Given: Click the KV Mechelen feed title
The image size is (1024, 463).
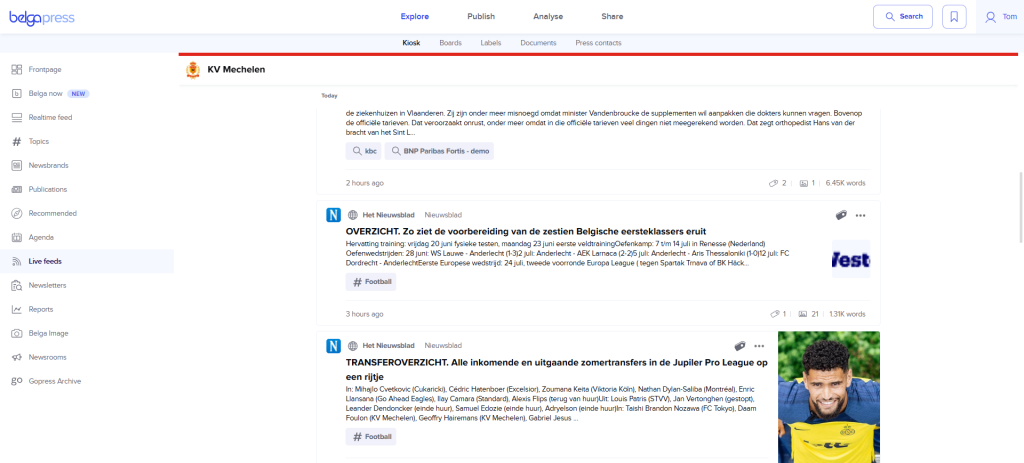Looking at the screenshot, I should coord(236,69).
